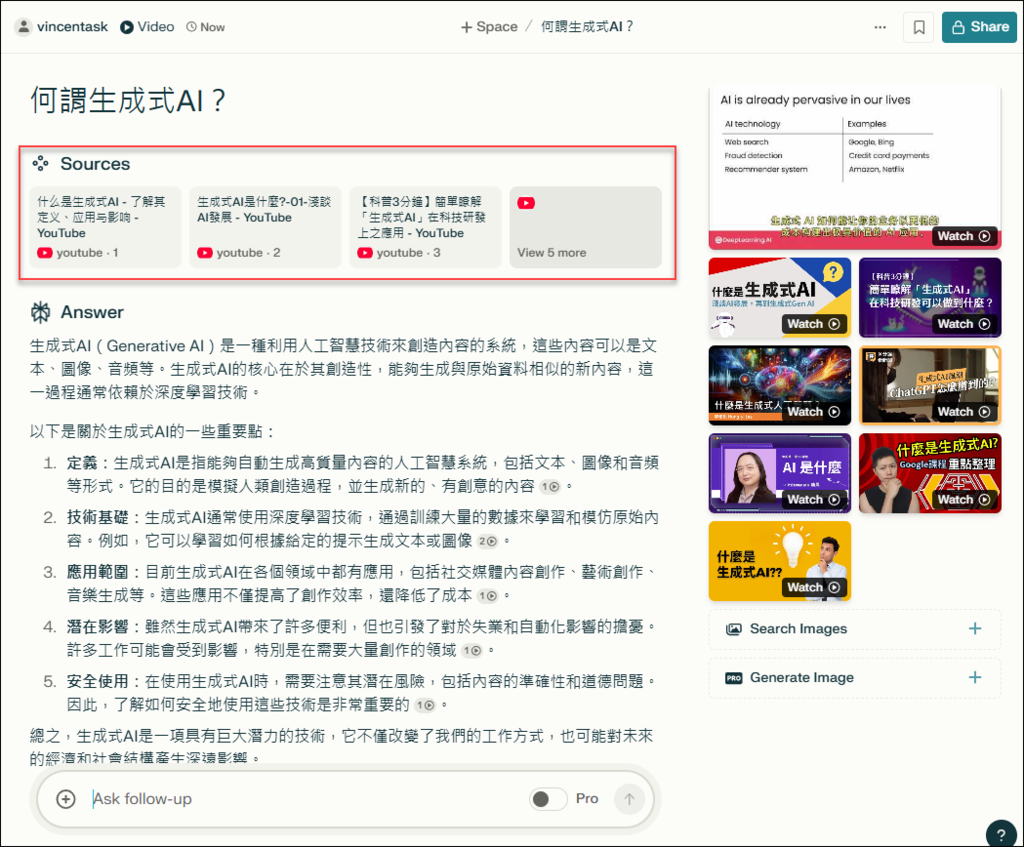Screen dimensions: 1024x847
Task: Open citation 2 after 技術基礎 item
Action: coord(487,541)
